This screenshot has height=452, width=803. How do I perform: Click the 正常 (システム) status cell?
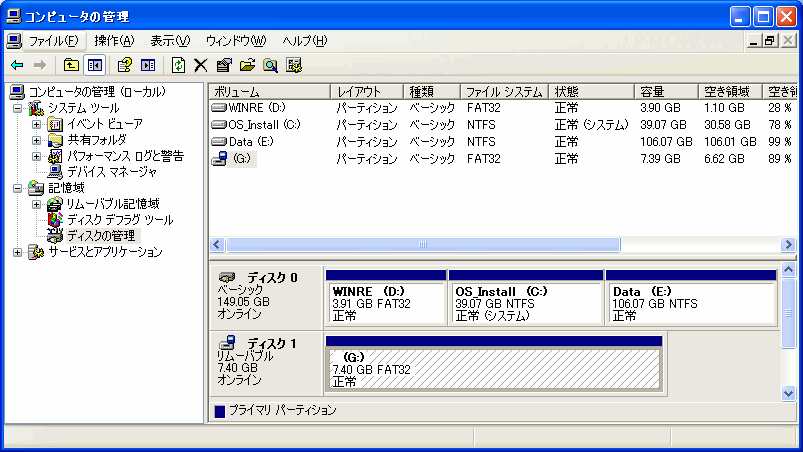click(x=591, y=124)
